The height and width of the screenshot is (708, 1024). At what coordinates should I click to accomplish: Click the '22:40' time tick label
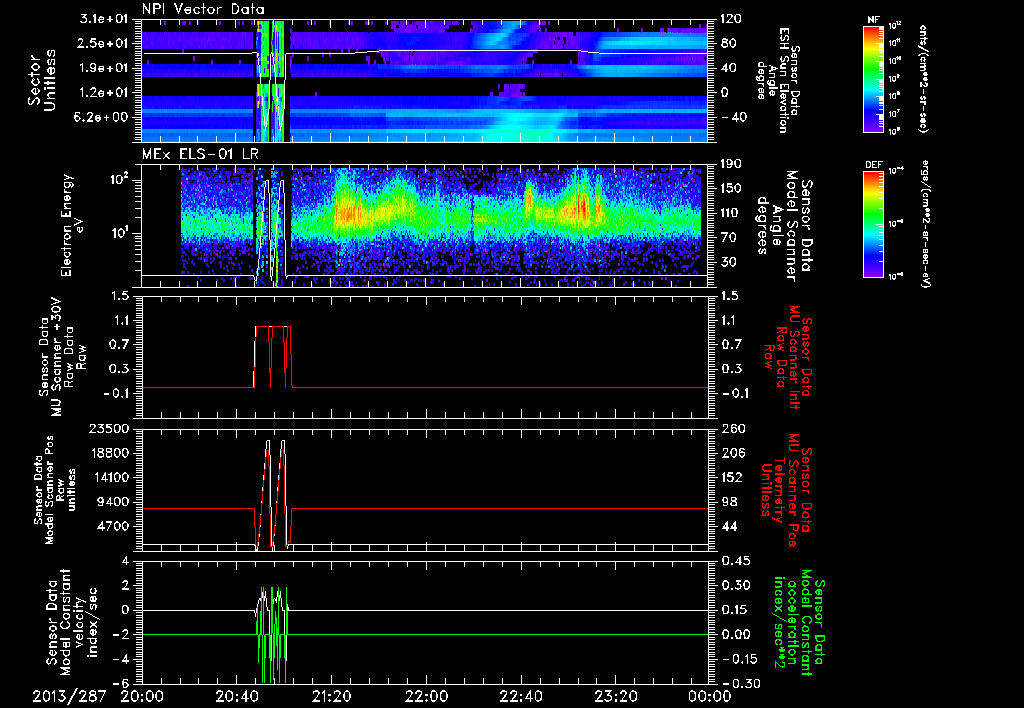click(520, 697)
